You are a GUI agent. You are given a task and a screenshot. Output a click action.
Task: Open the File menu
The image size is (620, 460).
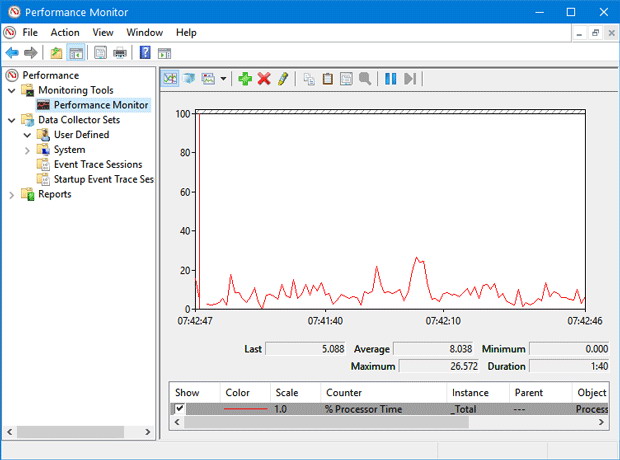point(30,32)
